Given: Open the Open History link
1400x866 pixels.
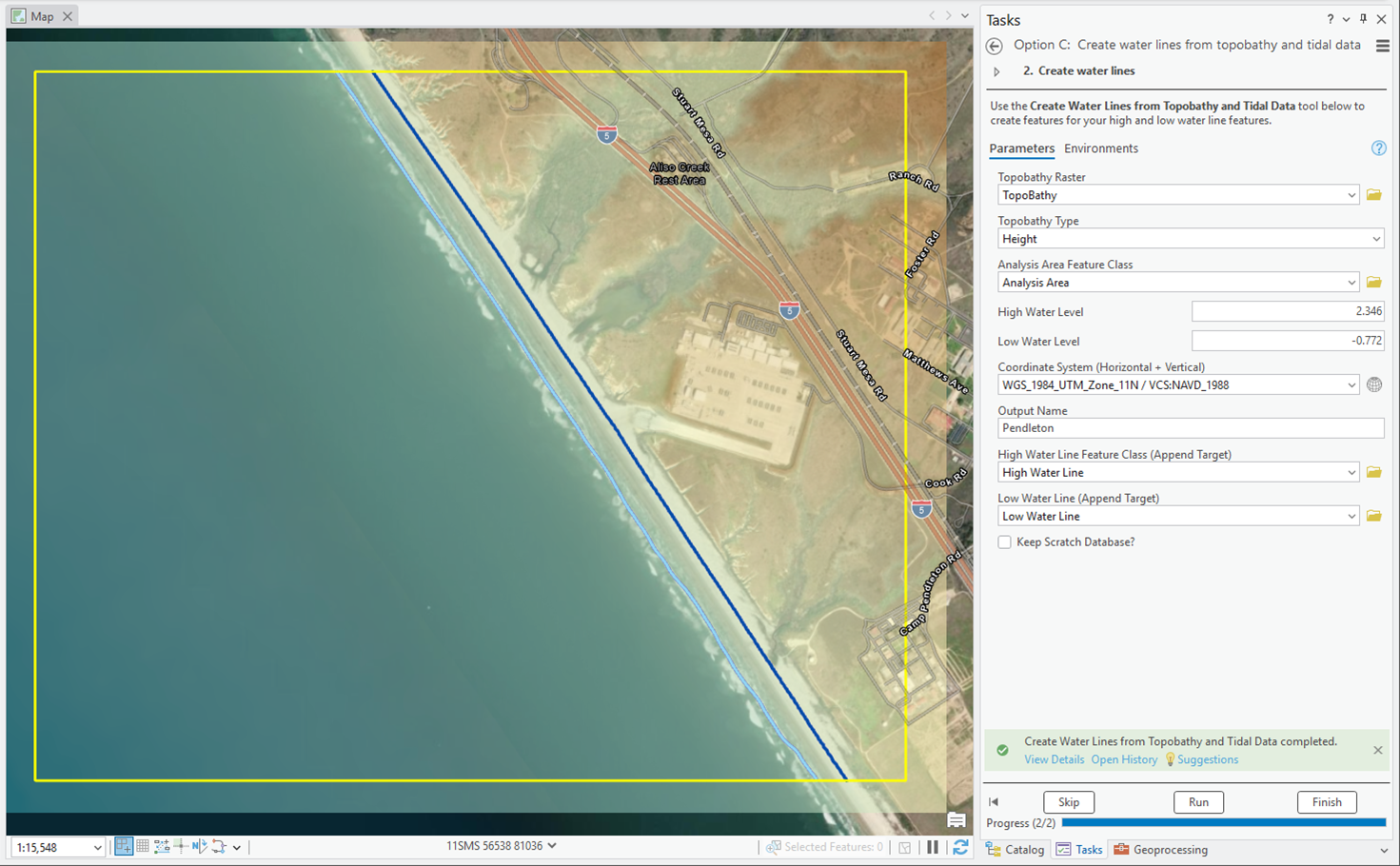Looking at the screenshot, I should [1124, 759].
